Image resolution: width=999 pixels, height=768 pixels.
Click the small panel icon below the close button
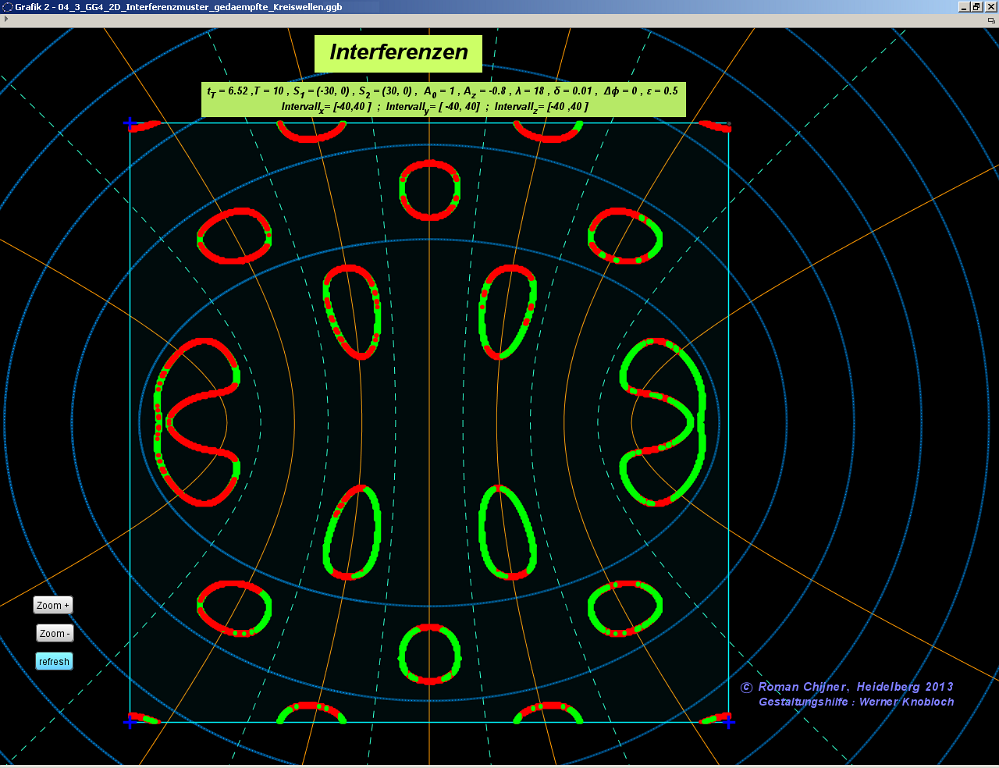click(x=990, y=20)
